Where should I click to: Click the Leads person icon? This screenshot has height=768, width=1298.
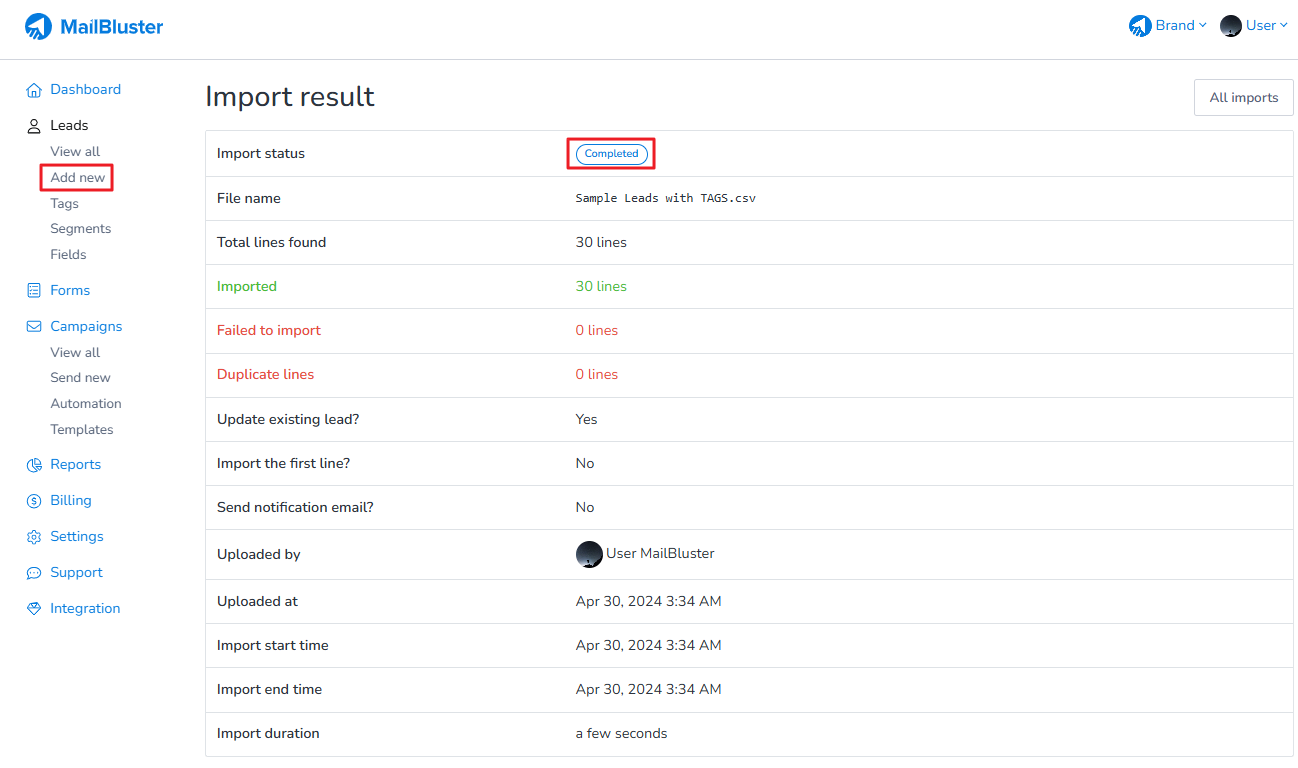click(34, 126)
